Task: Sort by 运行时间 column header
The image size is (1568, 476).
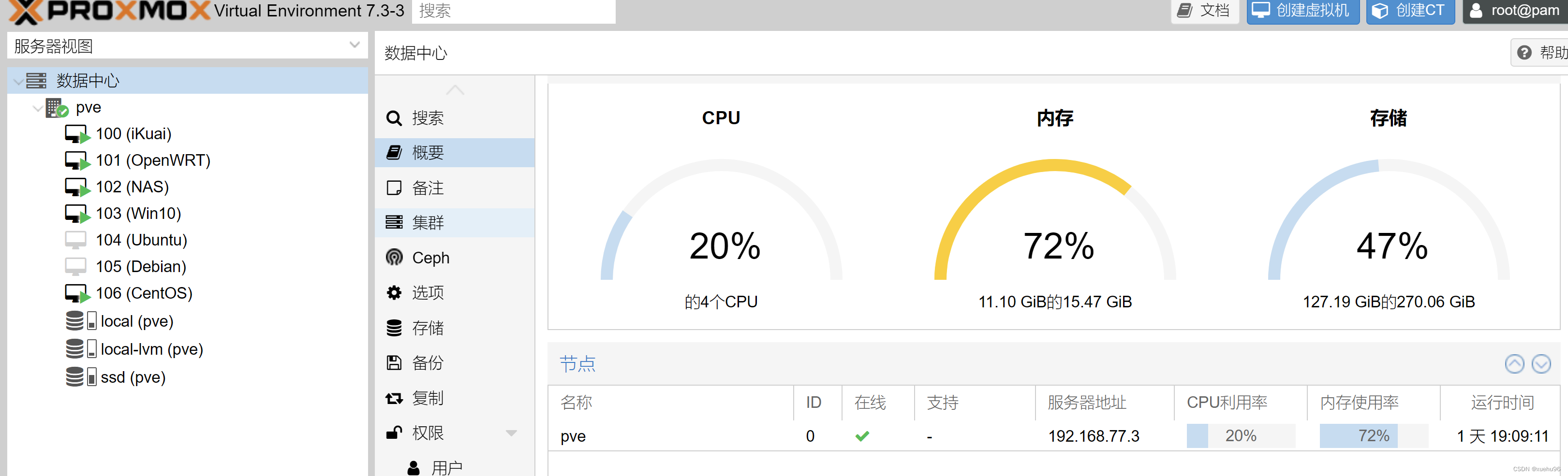Action: [x=1500, y=403]
